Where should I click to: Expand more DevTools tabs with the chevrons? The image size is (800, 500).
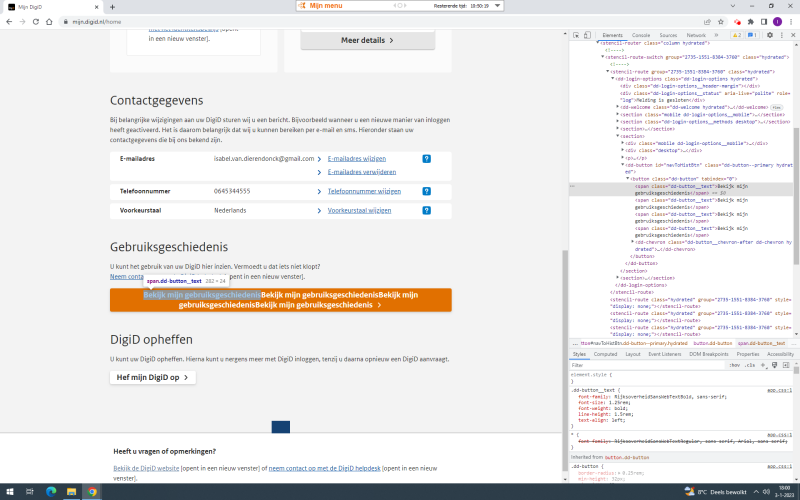[716, 35]
